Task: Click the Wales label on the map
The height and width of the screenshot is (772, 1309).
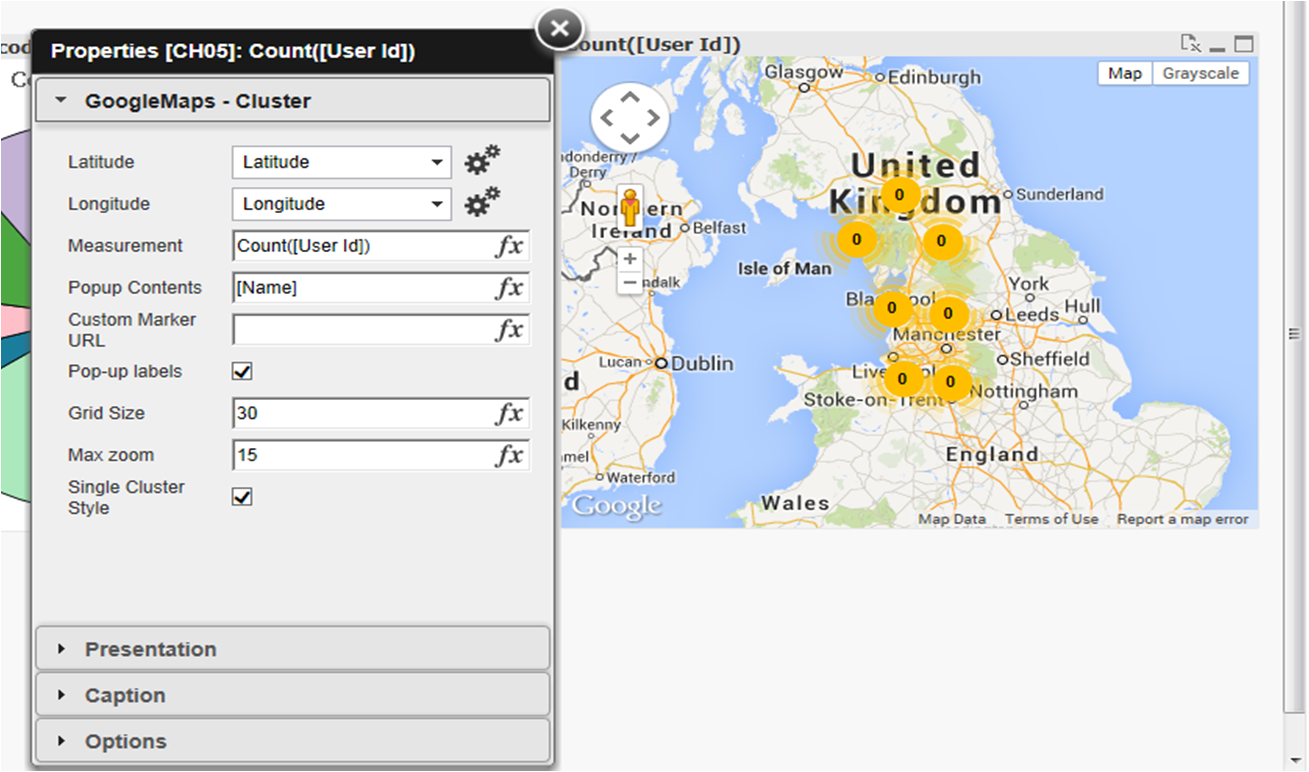Action: 795,502
